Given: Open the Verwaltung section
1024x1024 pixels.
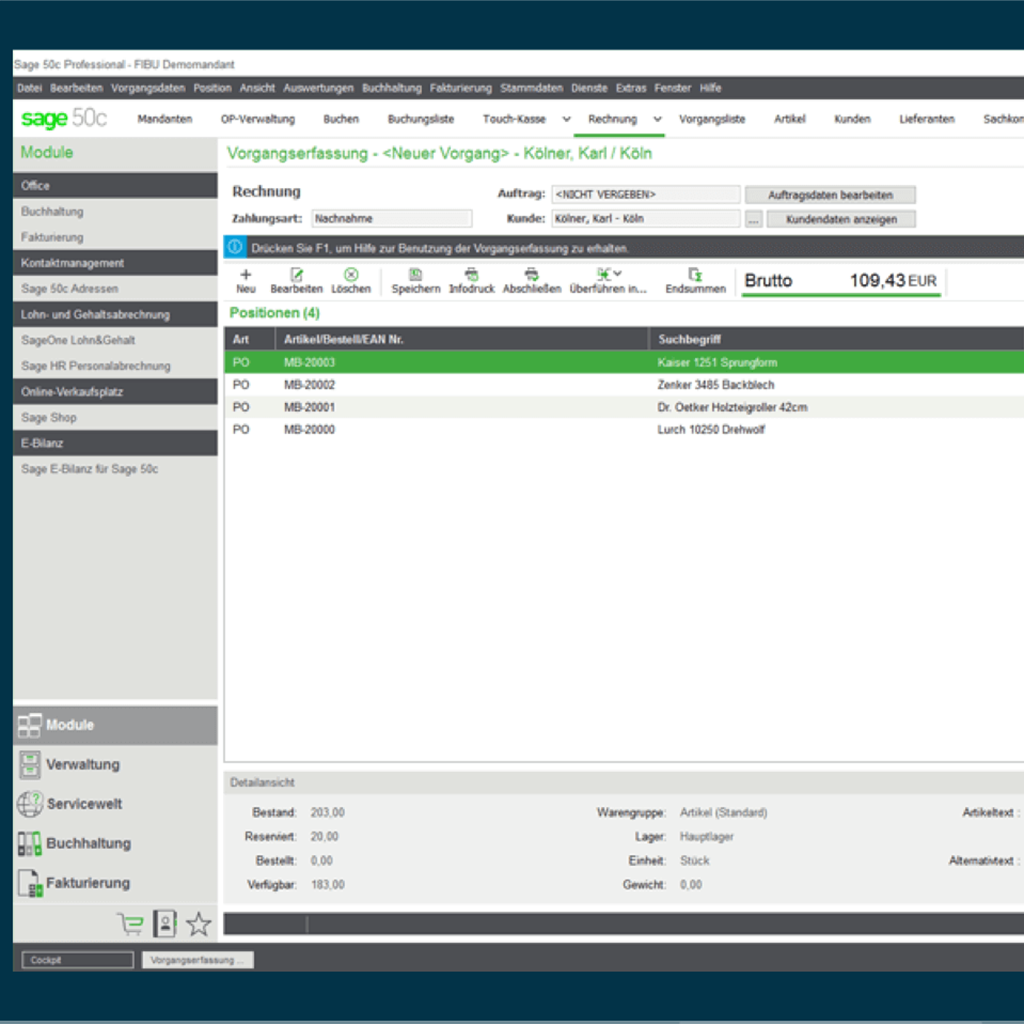Looking at the screenshot, I should pyautogui.click(x=115, y=765).
